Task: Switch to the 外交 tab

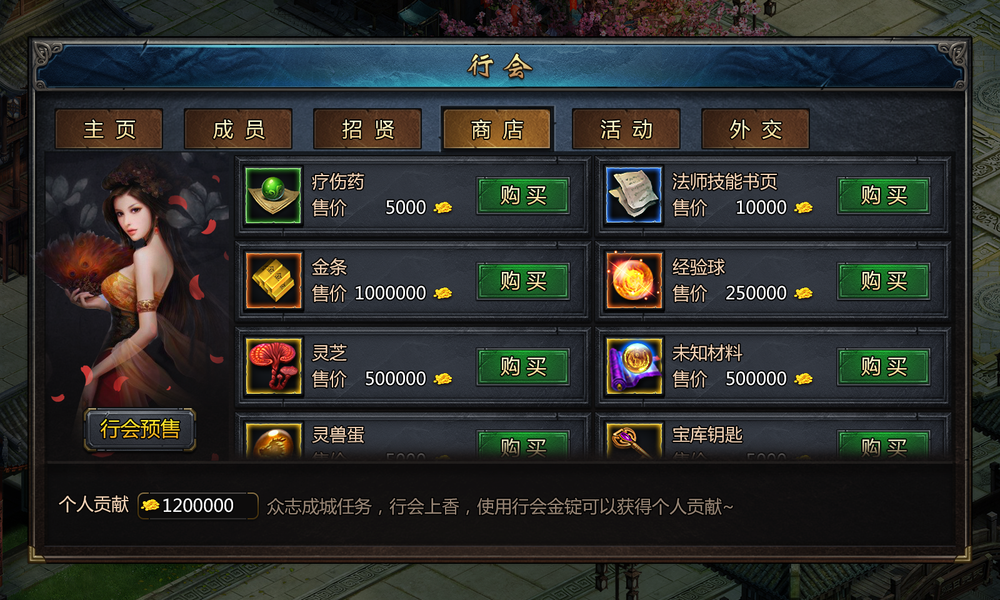Action: pos(755,129)
